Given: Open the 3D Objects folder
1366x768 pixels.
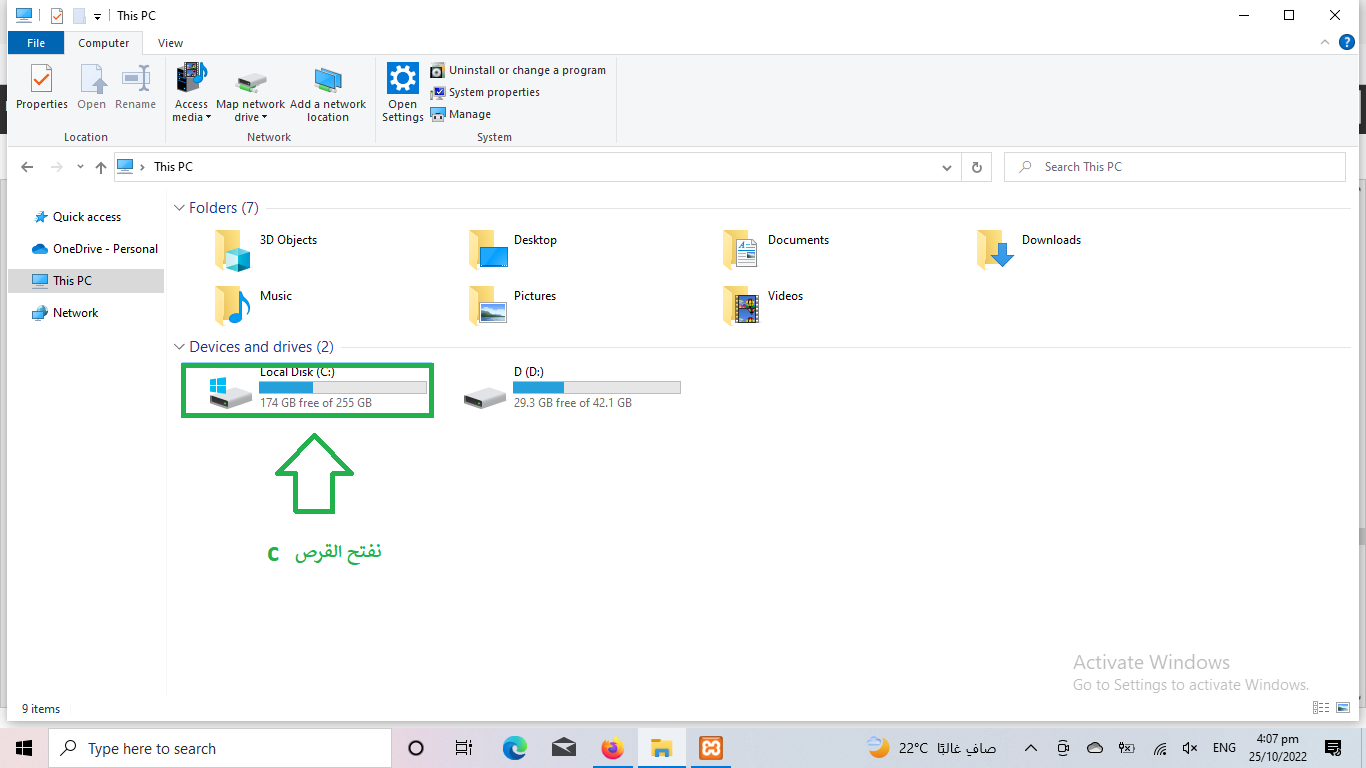Looking at the screenshot, I should [x=267, y=249].
